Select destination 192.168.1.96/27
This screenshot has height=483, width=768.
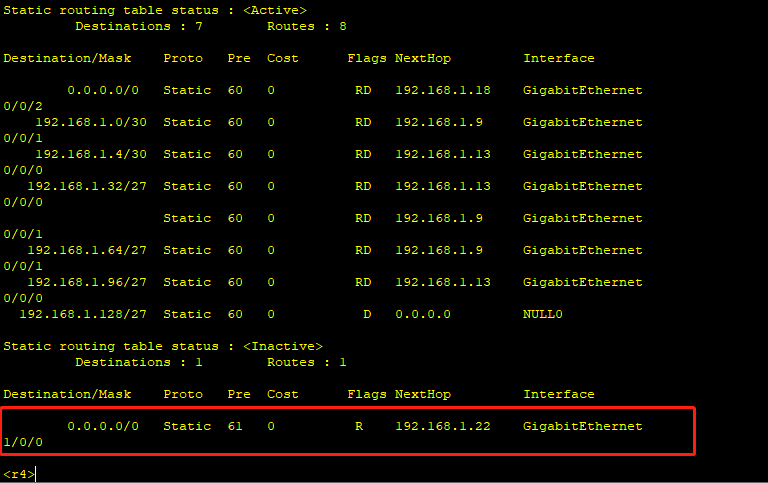tap(87, 283)
